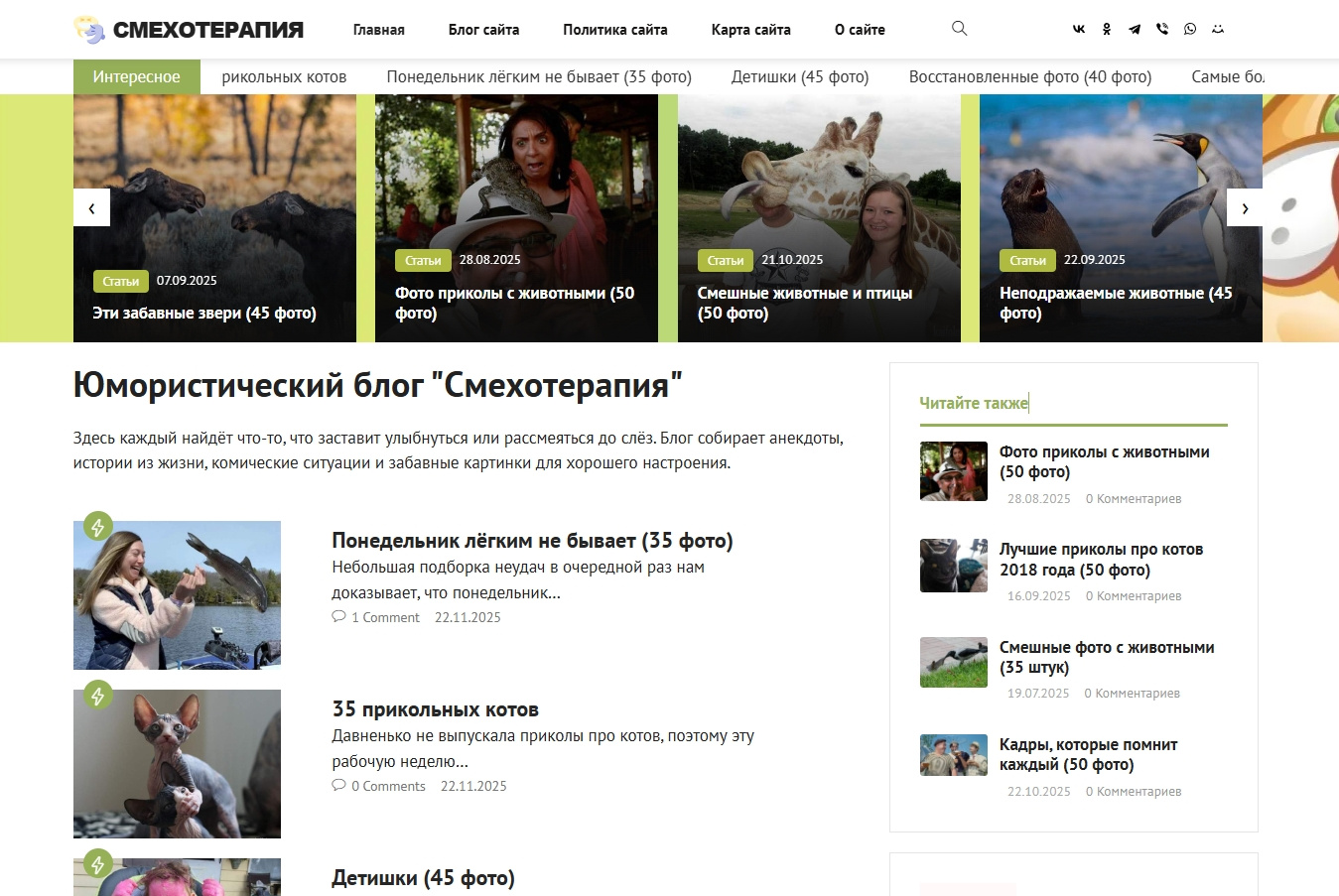
Task: Click lightning badge on Детишки post thumbnail
Action: pos(97,864)
